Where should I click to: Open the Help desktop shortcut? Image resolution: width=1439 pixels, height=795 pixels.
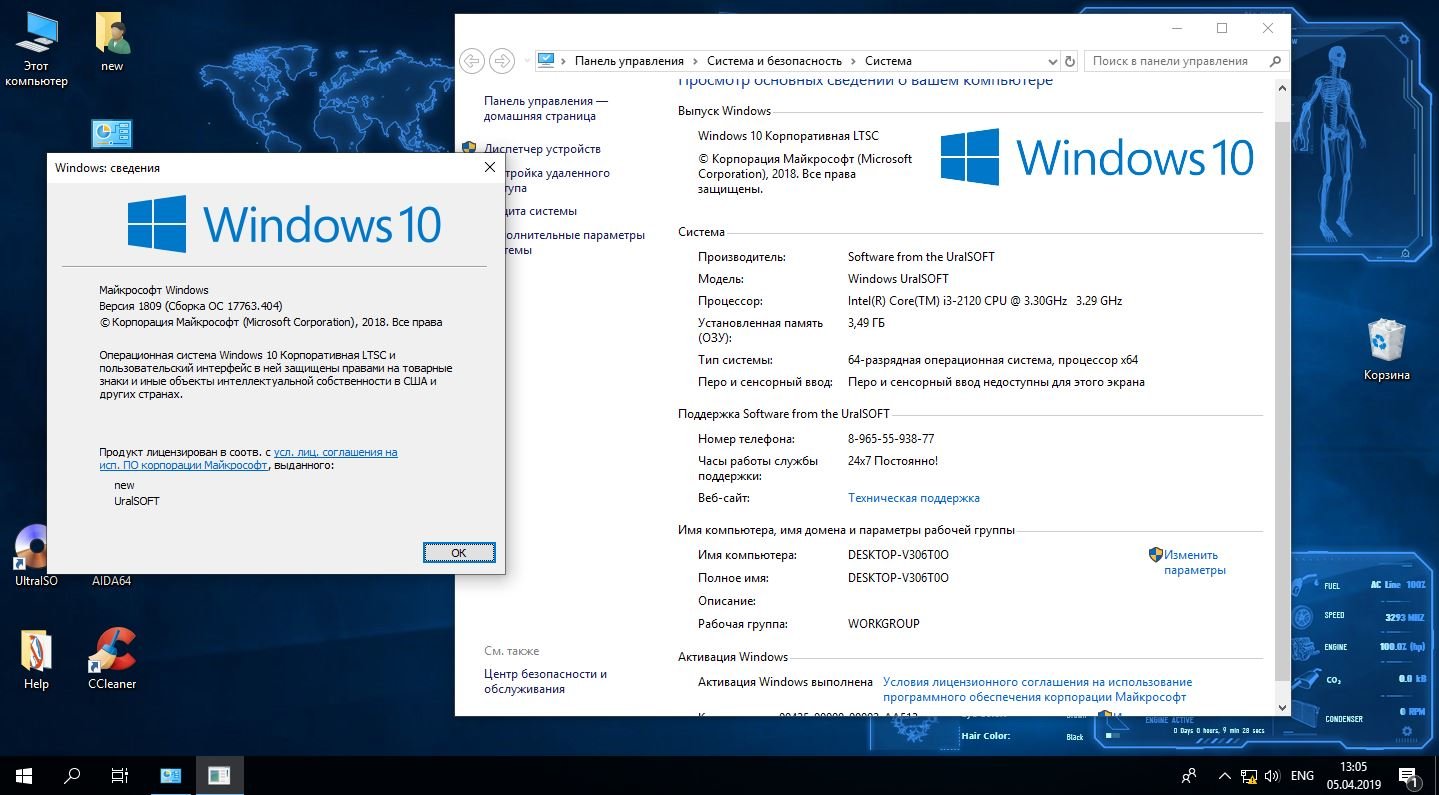36,658
